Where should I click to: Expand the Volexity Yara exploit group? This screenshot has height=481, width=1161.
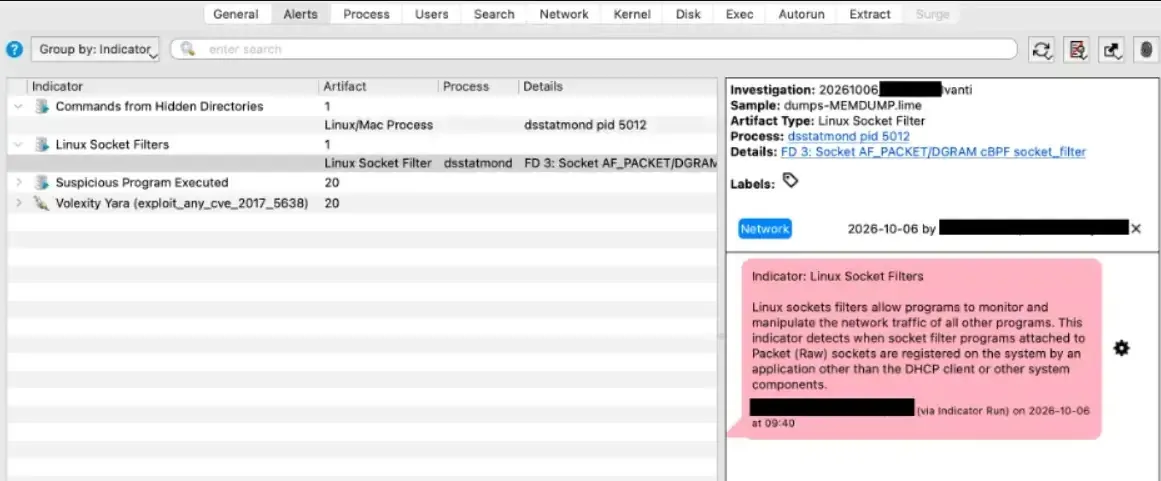(18, 203)
